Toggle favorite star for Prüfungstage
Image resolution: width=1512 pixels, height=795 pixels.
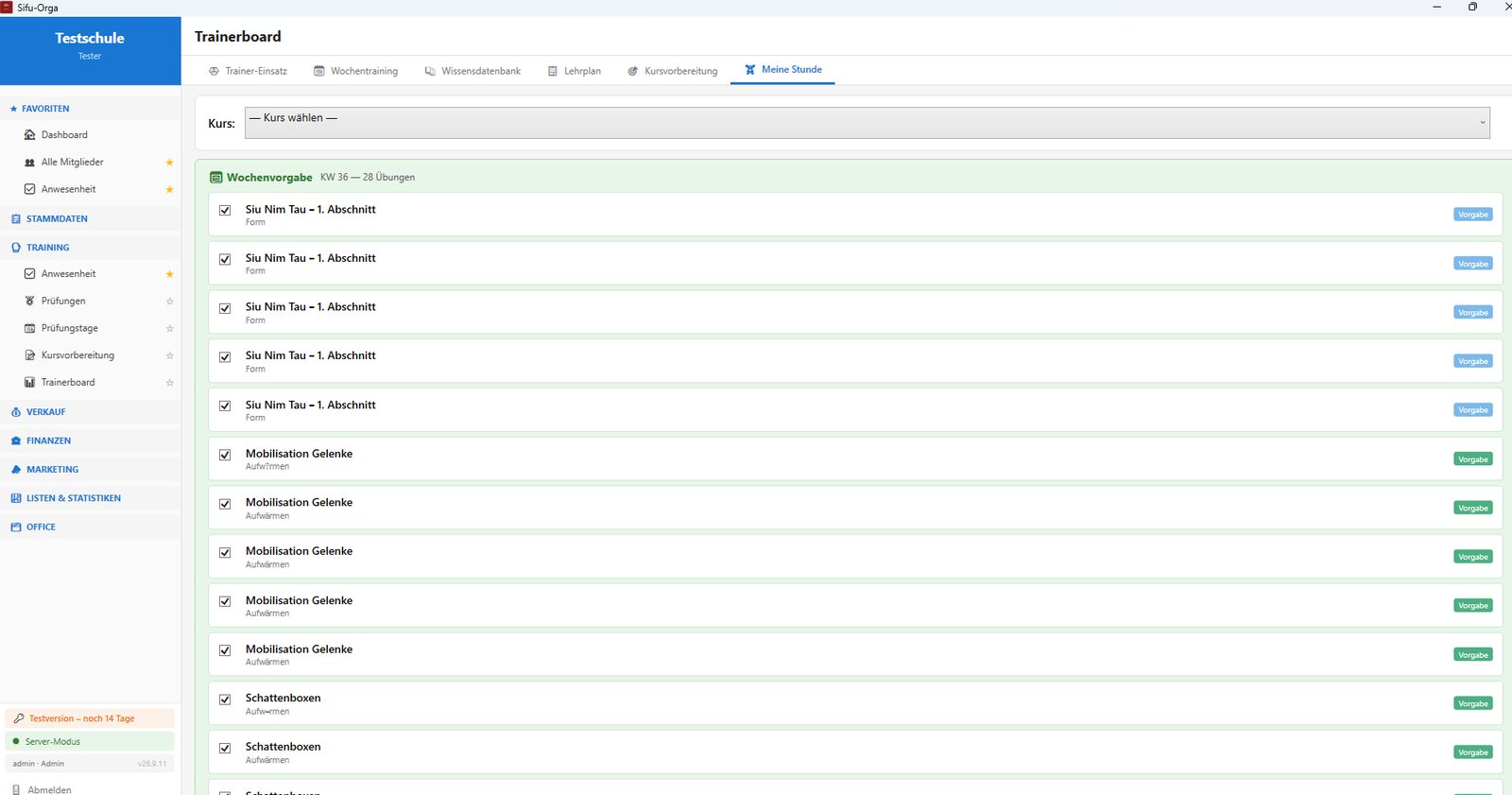pos(169,329)
